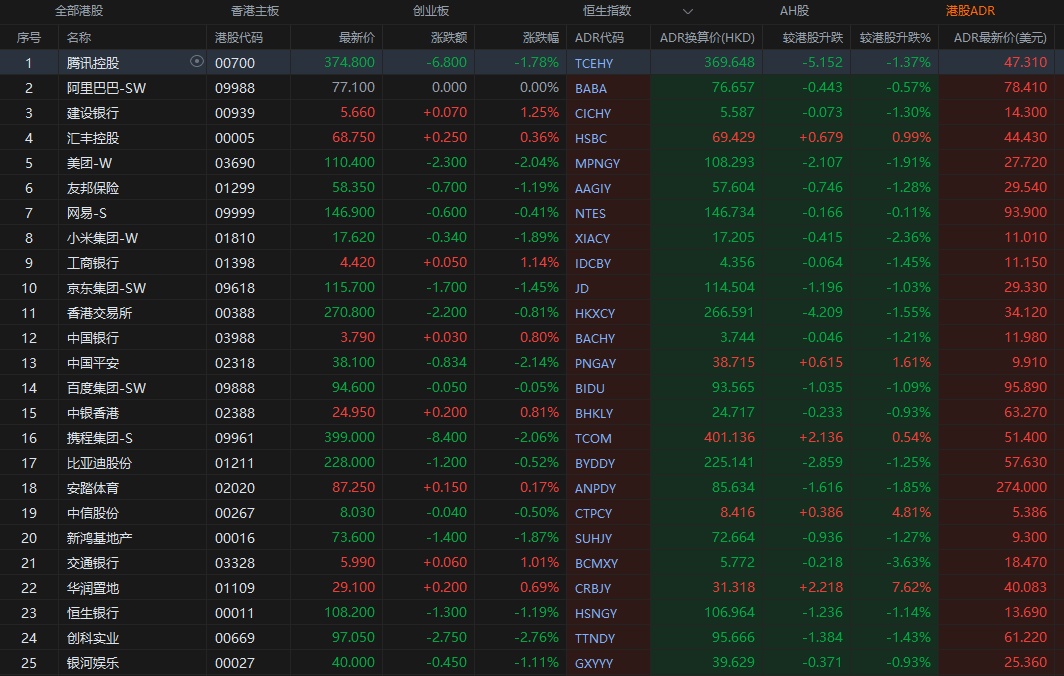Open the 香港主板 tab

255,12
